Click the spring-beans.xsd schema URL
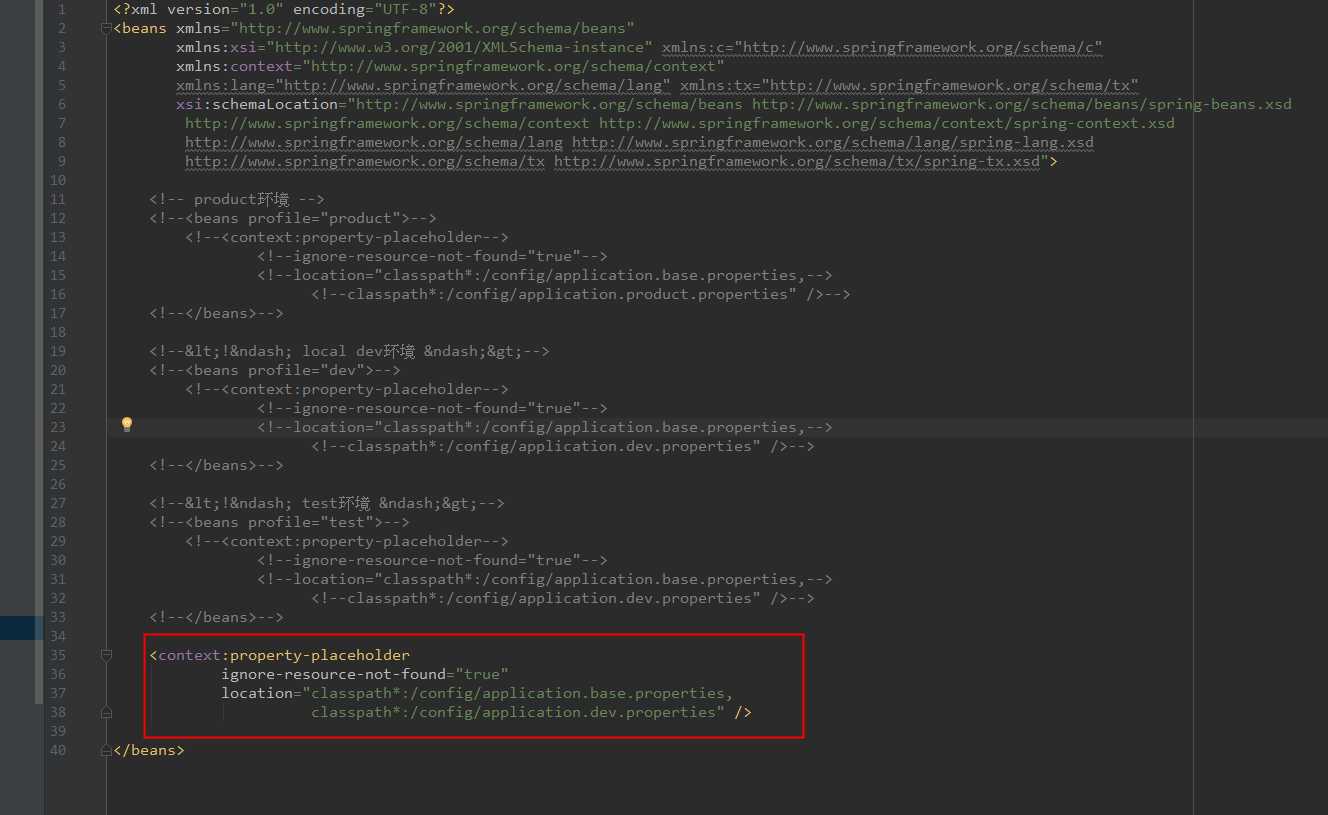Viewport: 1328px width, 815px height. coord(1022,104)
